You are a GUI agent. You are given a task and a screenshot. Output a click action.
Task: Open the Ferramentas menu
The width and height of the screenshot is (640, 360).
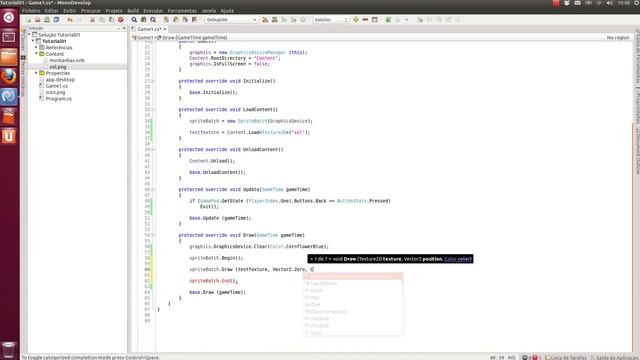pyautogui.click(x=182, y=11)
